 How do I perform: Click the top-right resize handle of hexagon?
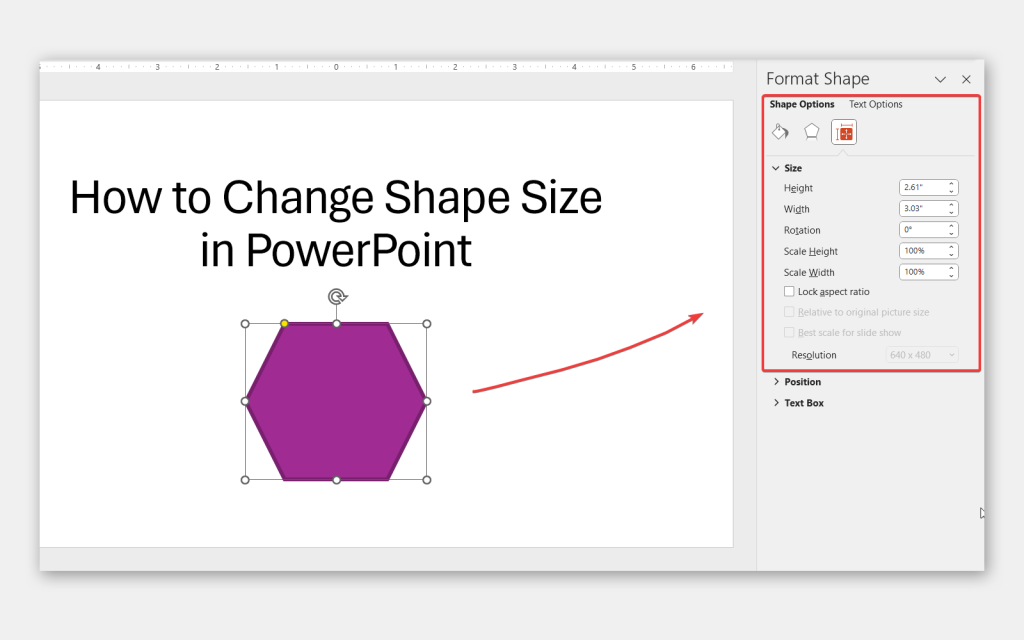427,323
